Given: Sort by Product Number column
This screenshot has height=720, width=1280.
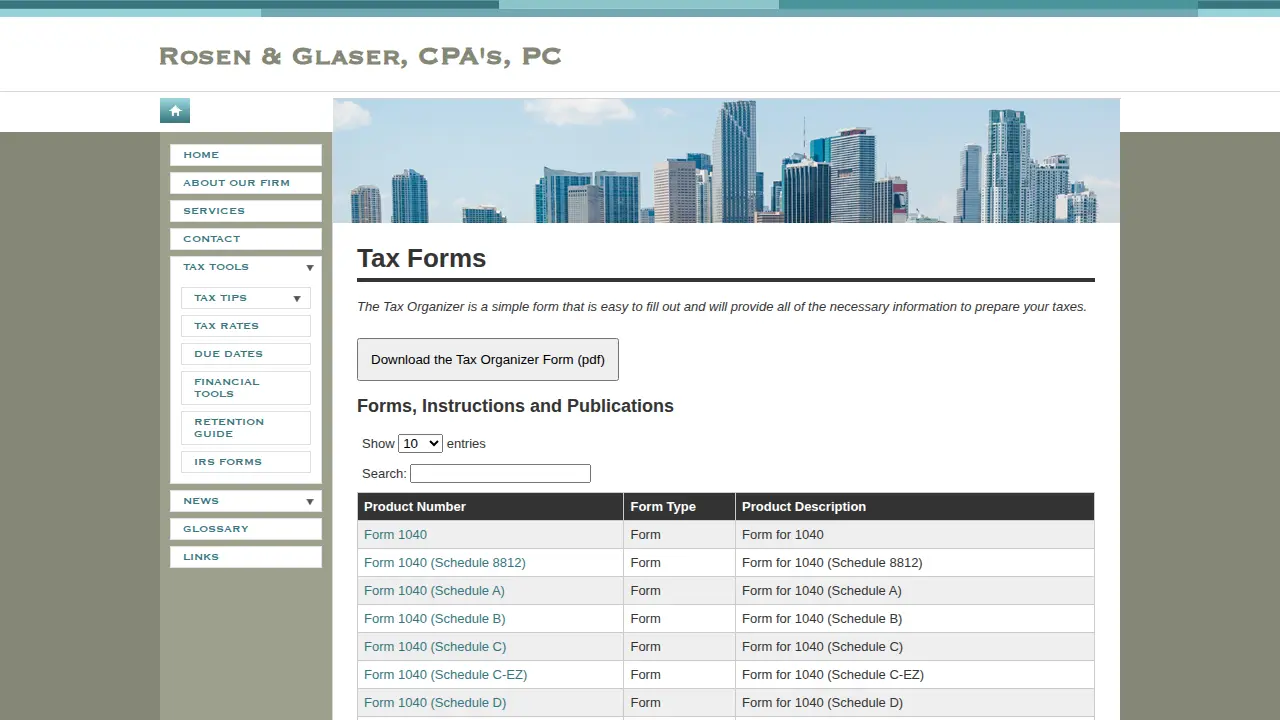Looking at the screenshot, I should tap(490, 506).
